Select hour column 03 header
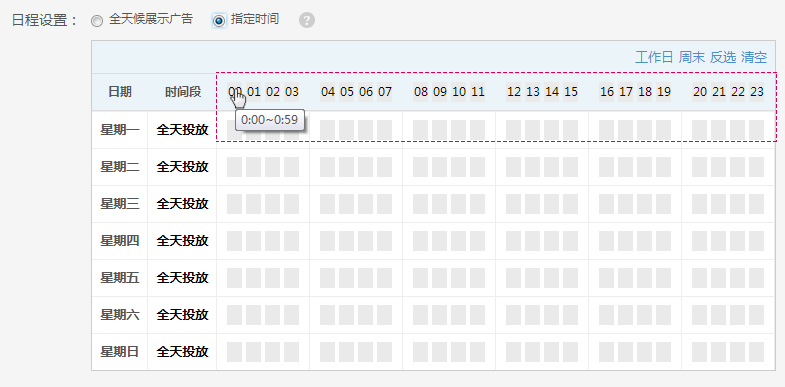 click(x=291, y=92)
